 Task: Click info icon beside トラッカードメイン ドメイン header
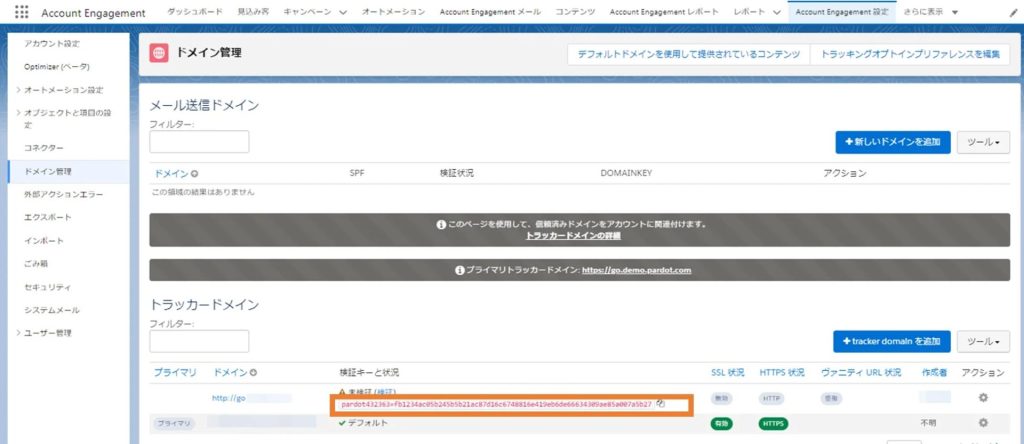(253, 373)
